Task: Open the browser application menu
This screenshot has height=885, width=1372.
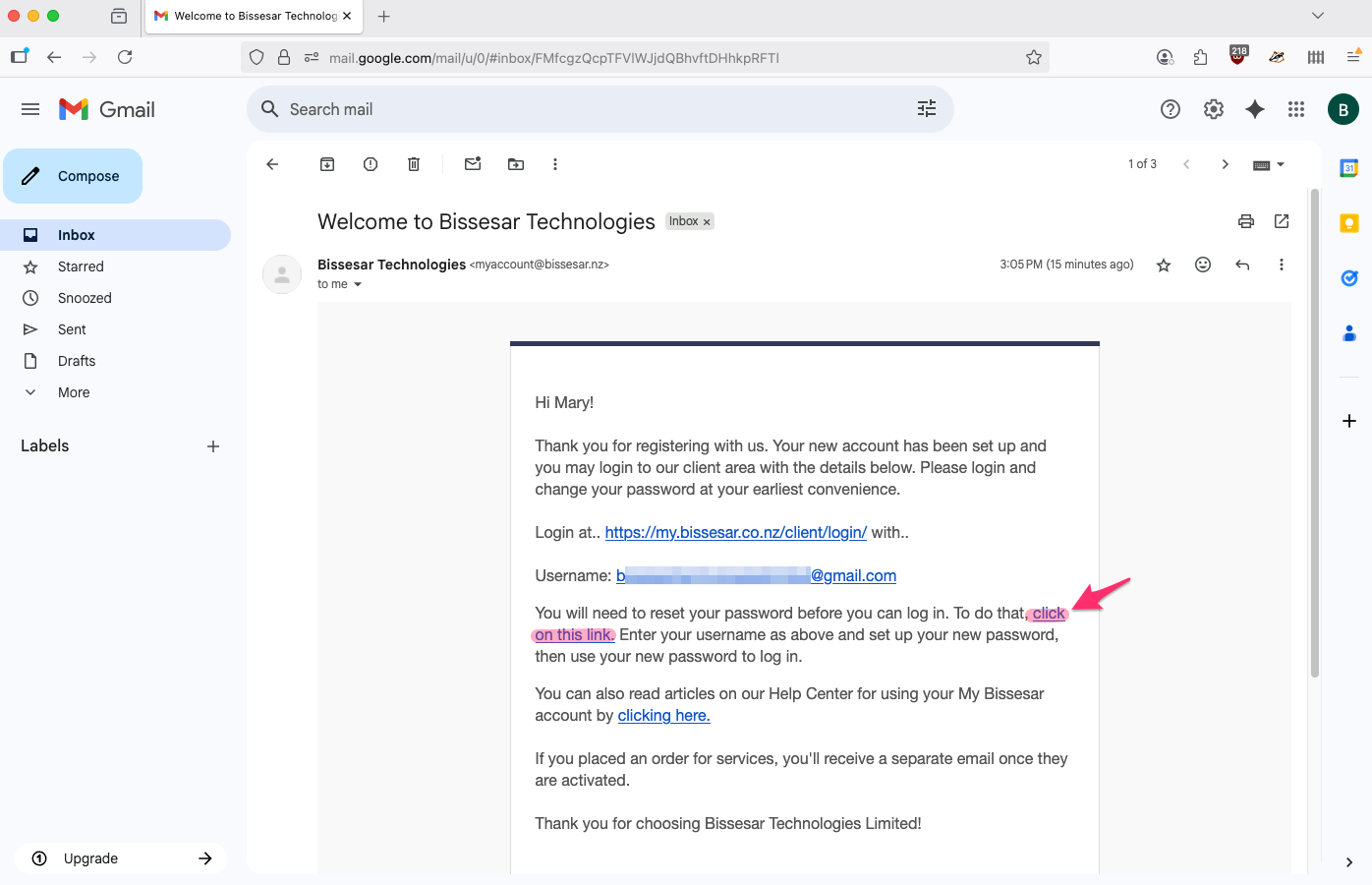Action: pos(1353,57)
